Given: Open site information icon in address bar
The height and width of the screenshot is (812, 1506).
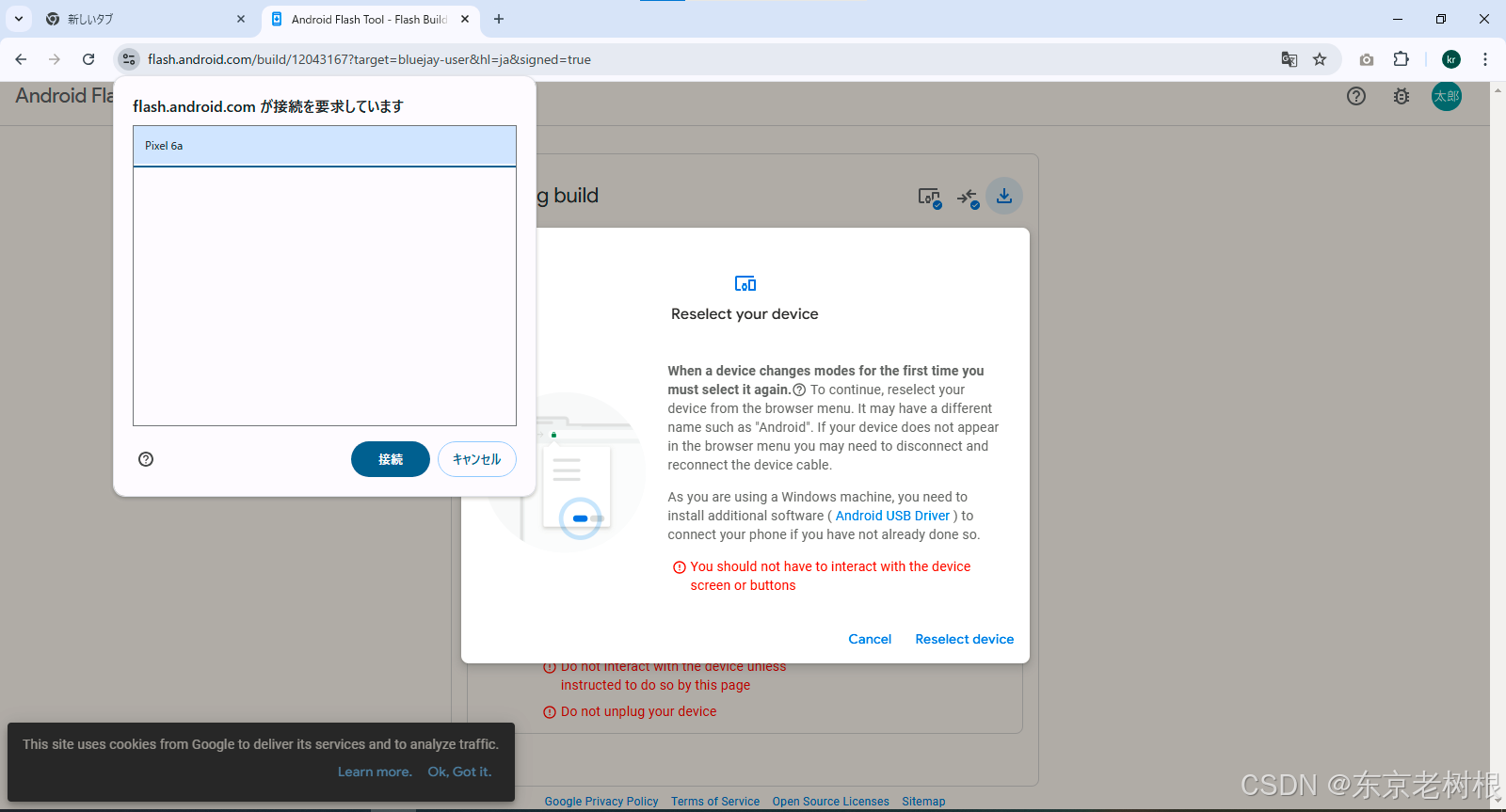Looking at the screenshot, I should click(x=129, y=59).
